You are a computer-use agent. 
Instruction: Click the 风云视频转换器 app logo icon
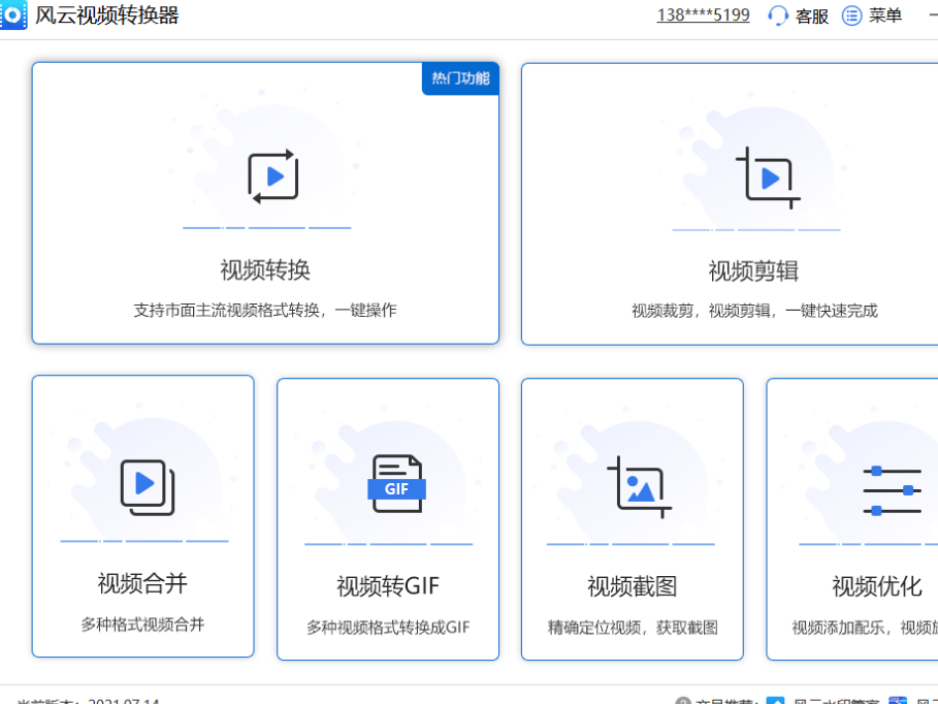click(13, 15)
